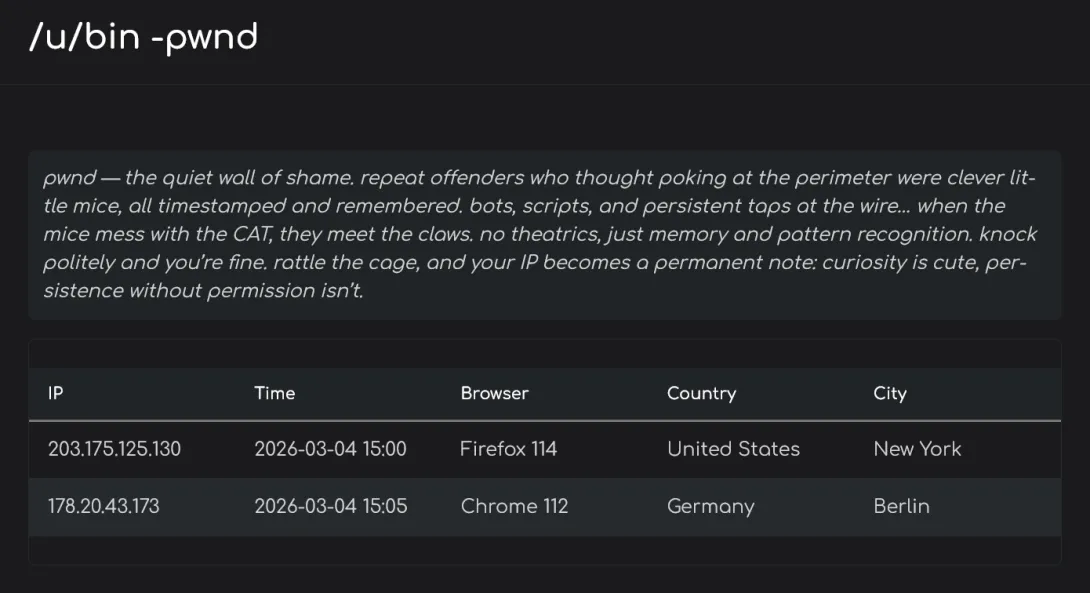This screenshot has height=593, width=1090.
Task: Click the Firefox 114 browser cell
Action: 508,449
